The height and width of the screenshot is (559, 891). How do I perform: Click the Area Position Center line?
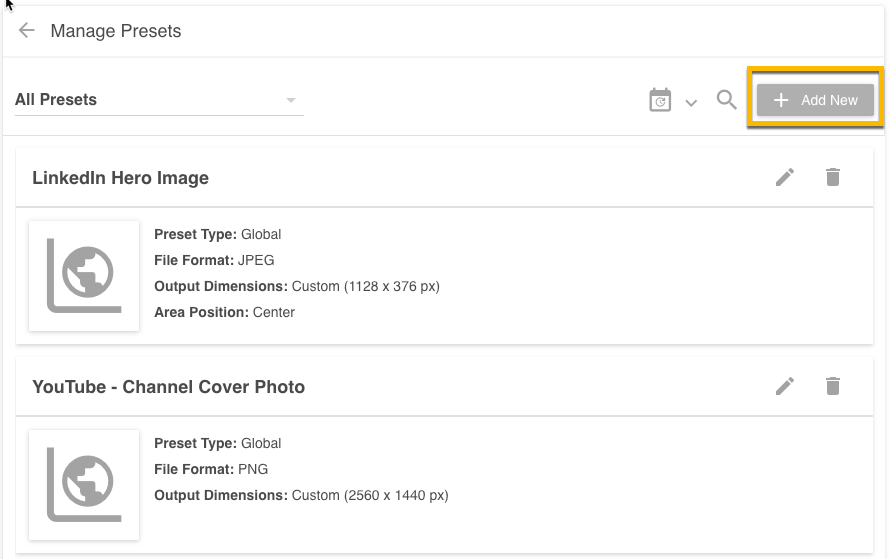[224, 312]
